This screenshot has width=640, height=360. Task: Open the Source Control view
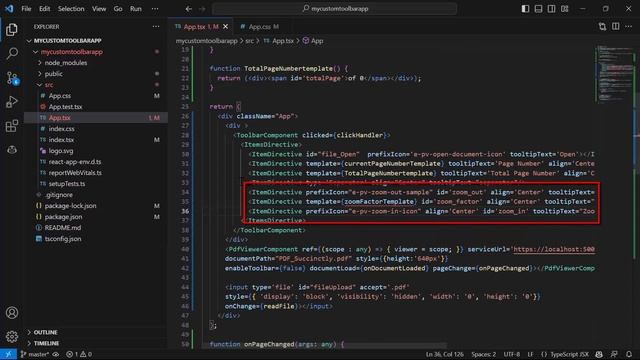pyautogui.click(x=12, y=78)
